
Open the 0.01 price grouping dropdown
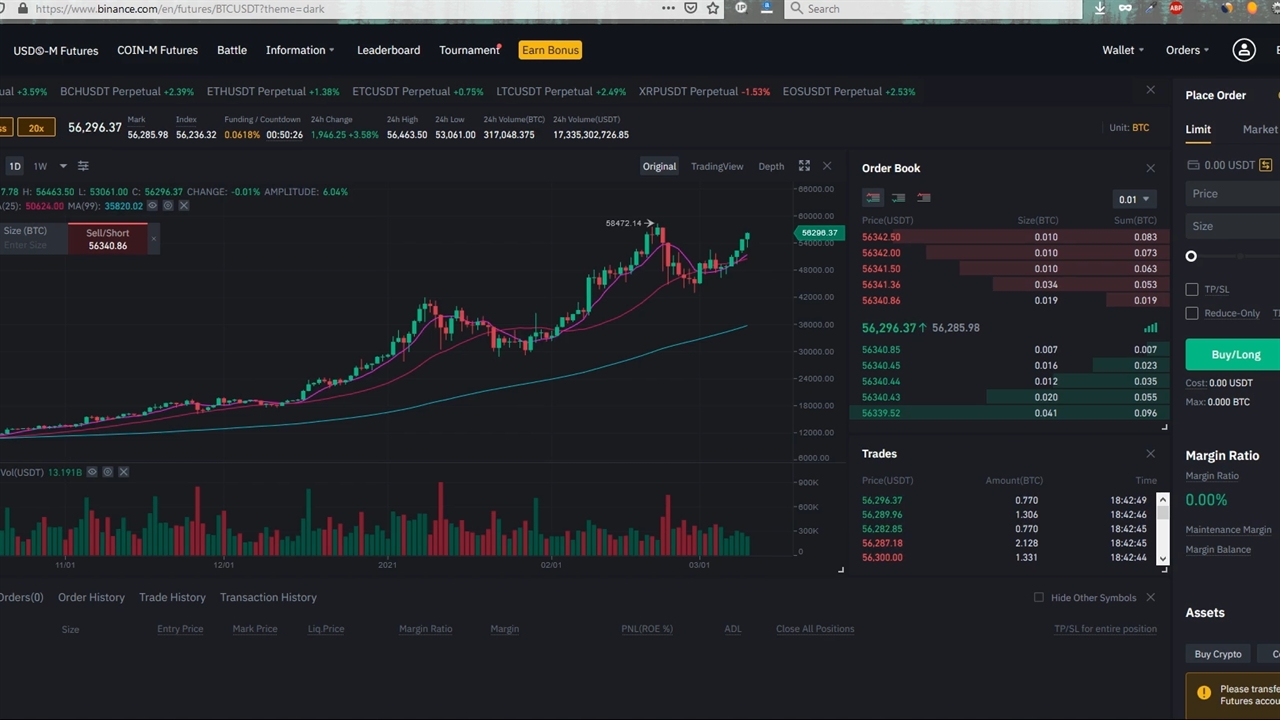[x=1133, y=199]
